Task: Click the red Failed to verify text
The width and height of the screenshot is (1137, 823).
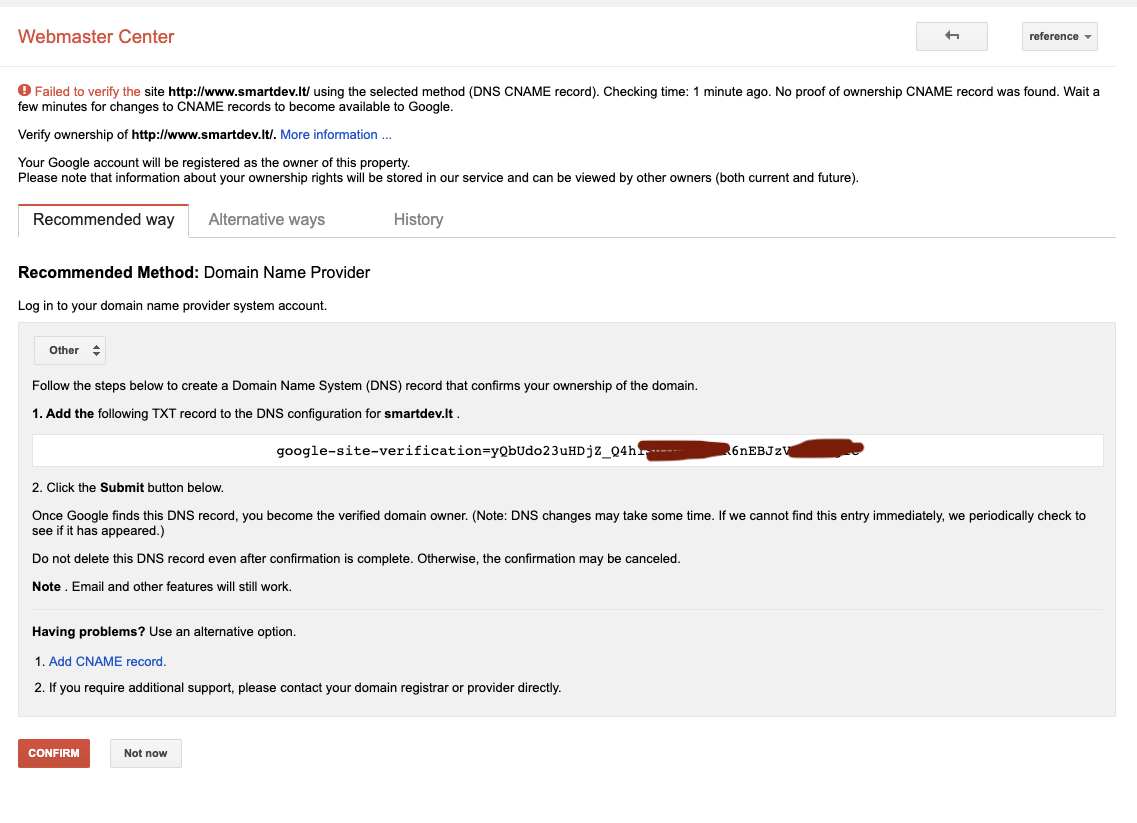Action: 87,91
